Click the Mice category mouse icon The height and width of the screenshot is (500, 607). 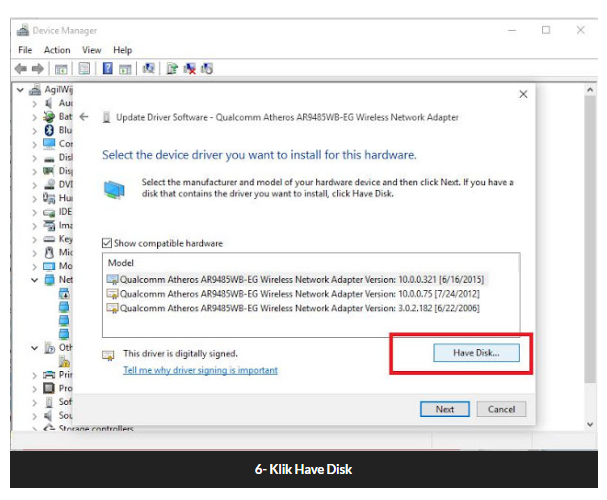[49, 252]
